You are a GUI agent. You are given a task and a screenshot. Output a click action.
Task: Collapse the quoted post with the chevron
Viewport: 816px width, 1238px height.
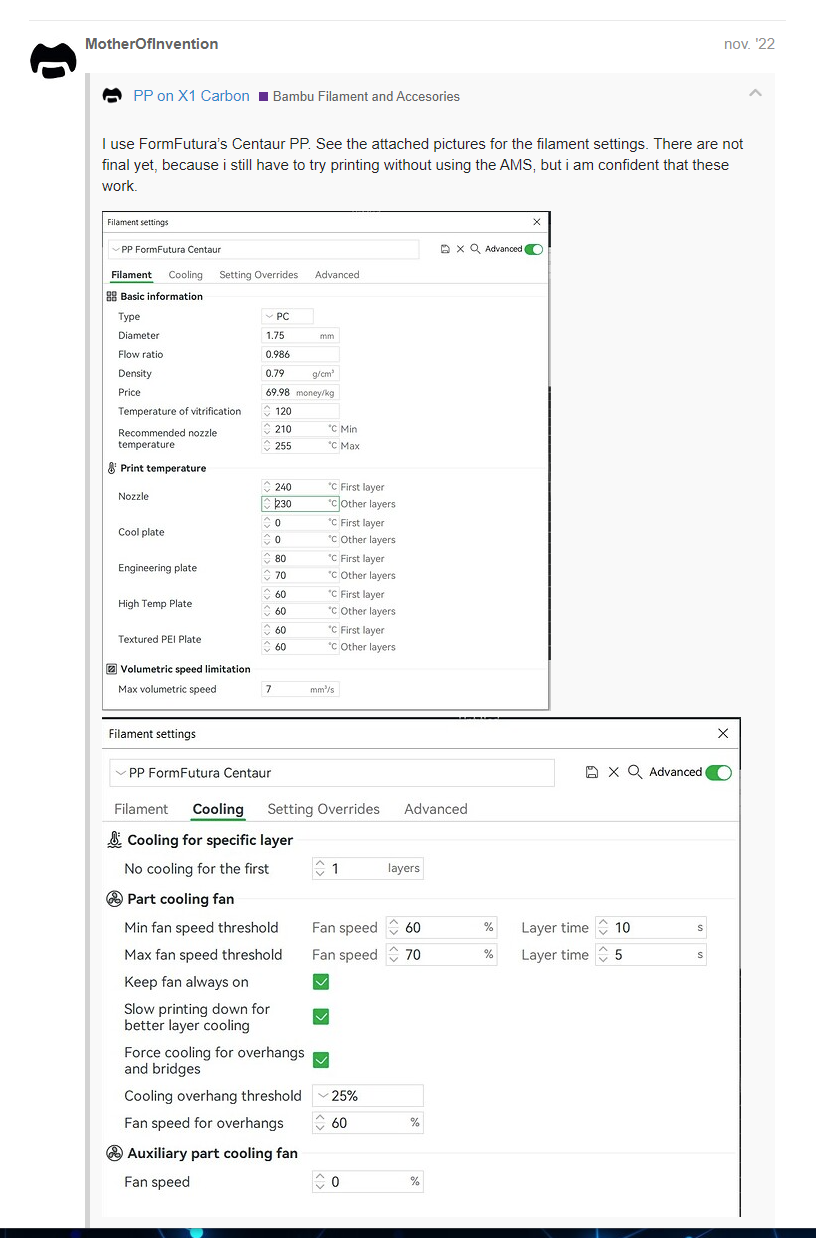(x=755, y=94)
